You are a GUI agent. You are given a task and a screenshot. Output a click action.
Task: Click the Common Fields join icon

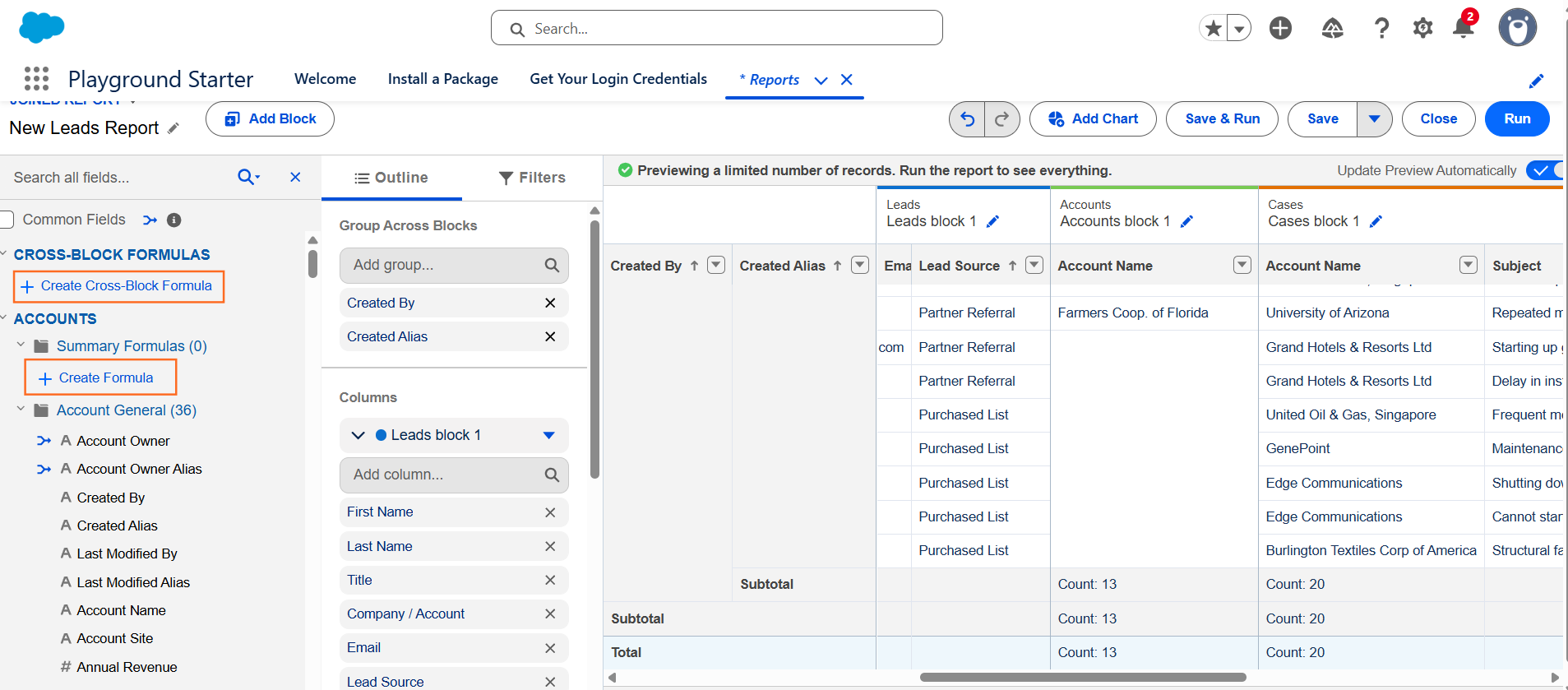point(150,220)
